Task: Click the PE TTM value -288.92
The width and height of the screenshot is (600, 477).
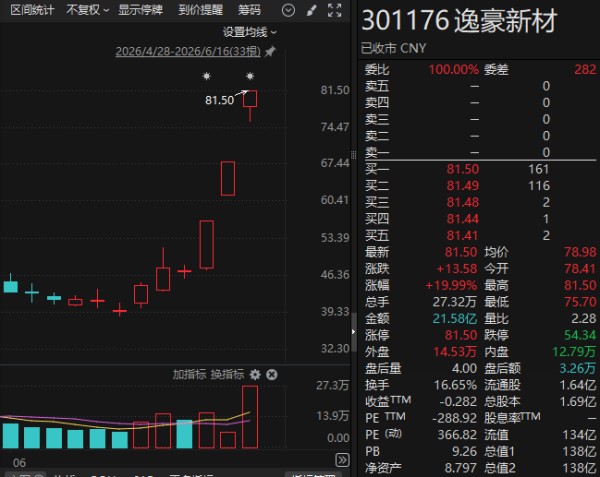Action: [455, 418]
